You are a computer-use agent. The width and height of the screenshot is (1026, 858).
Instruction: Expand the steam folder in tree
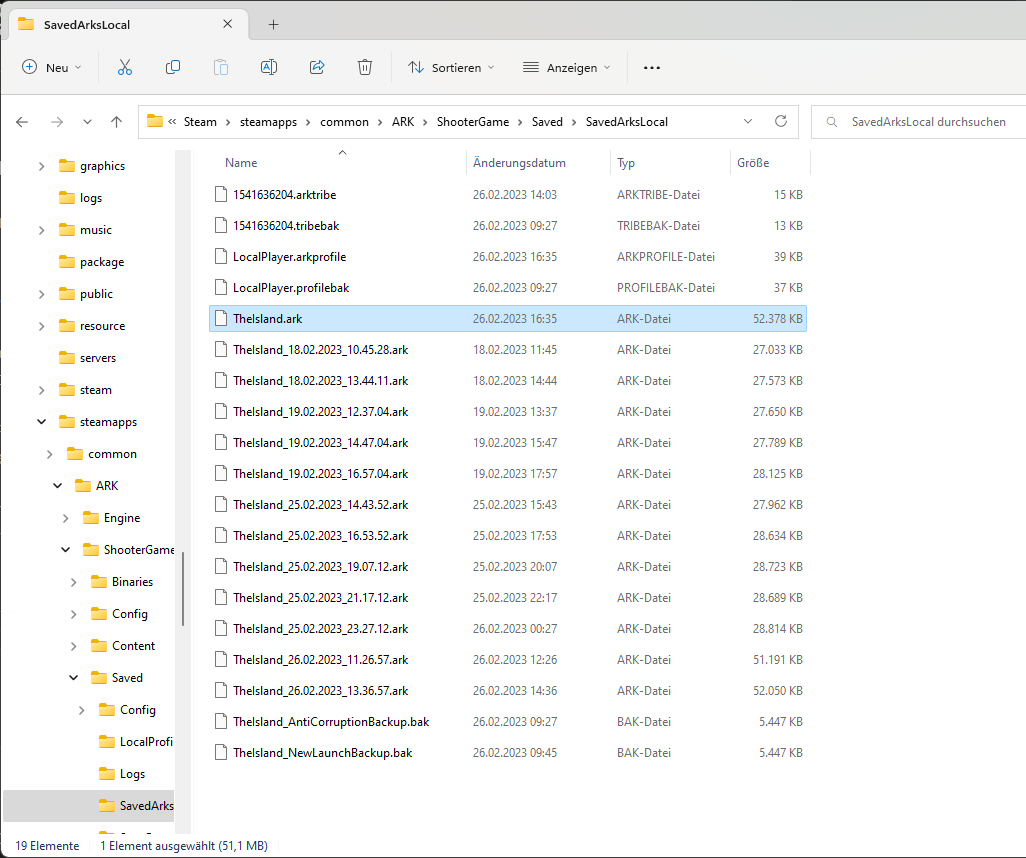click(x=41, y=390)
